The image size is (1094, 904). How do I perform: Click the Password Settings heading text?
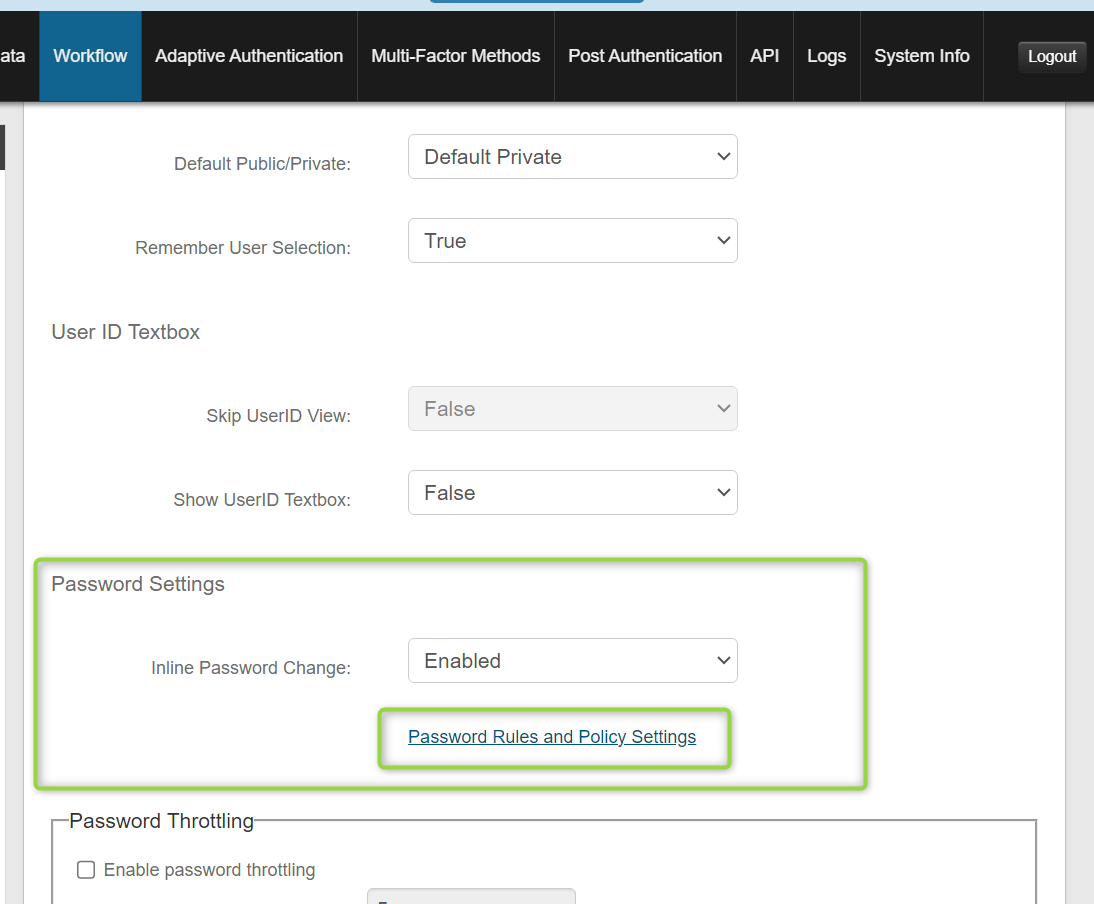click(x=138, y=584)
